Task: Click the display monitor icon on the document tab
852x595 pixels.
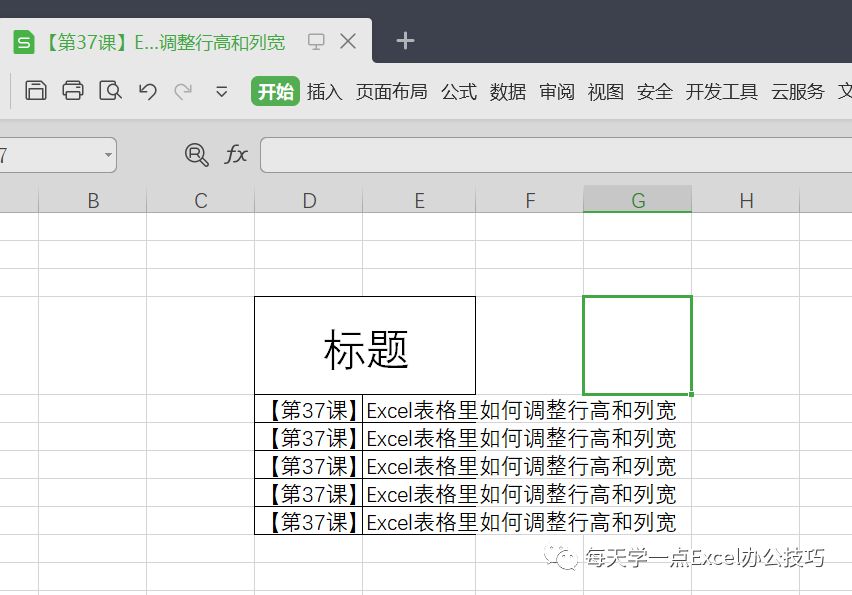Action: pyautogui.click(x=316, y=41)
